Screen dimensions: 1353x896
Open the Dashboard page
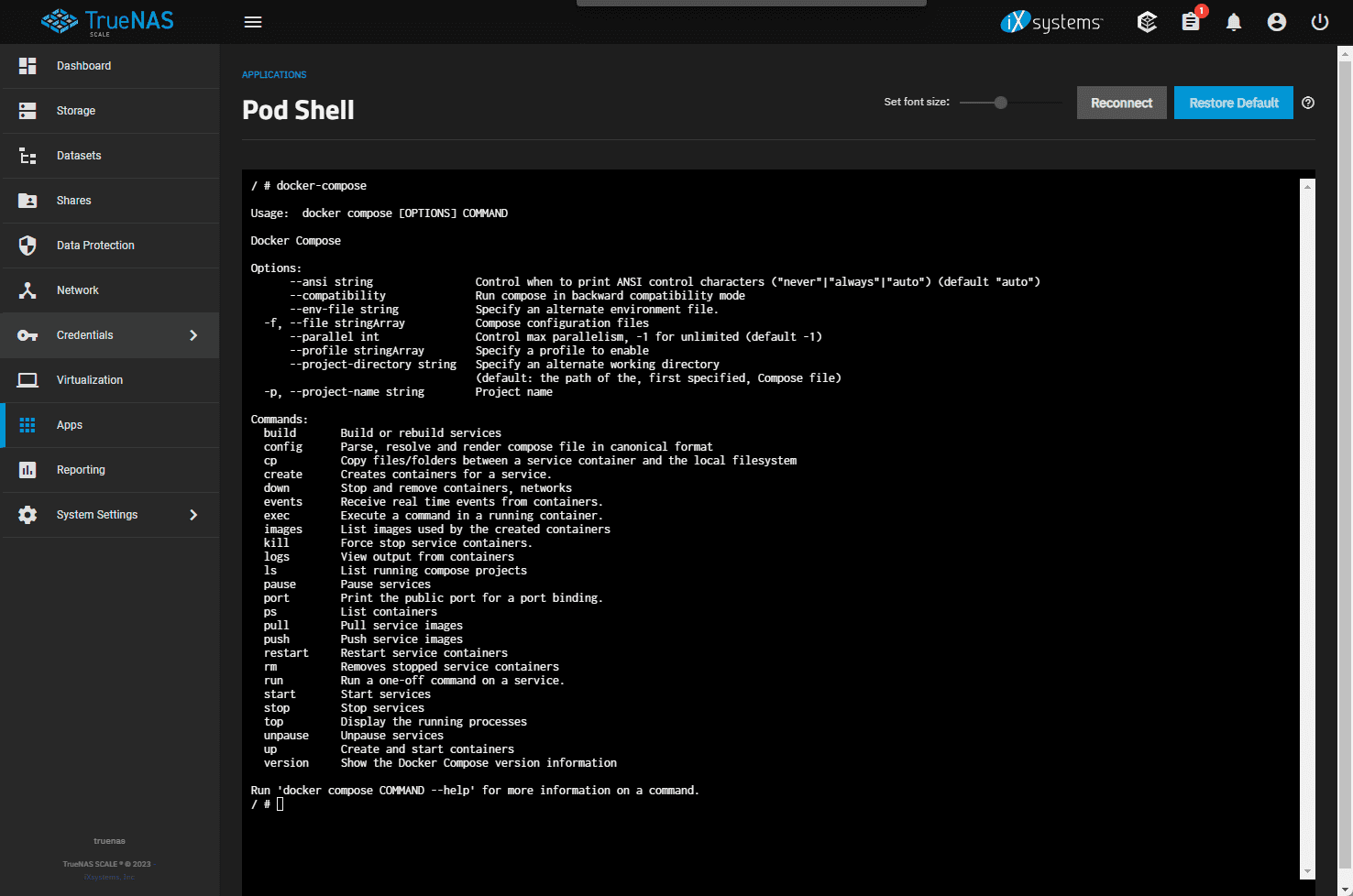point(83,66)
